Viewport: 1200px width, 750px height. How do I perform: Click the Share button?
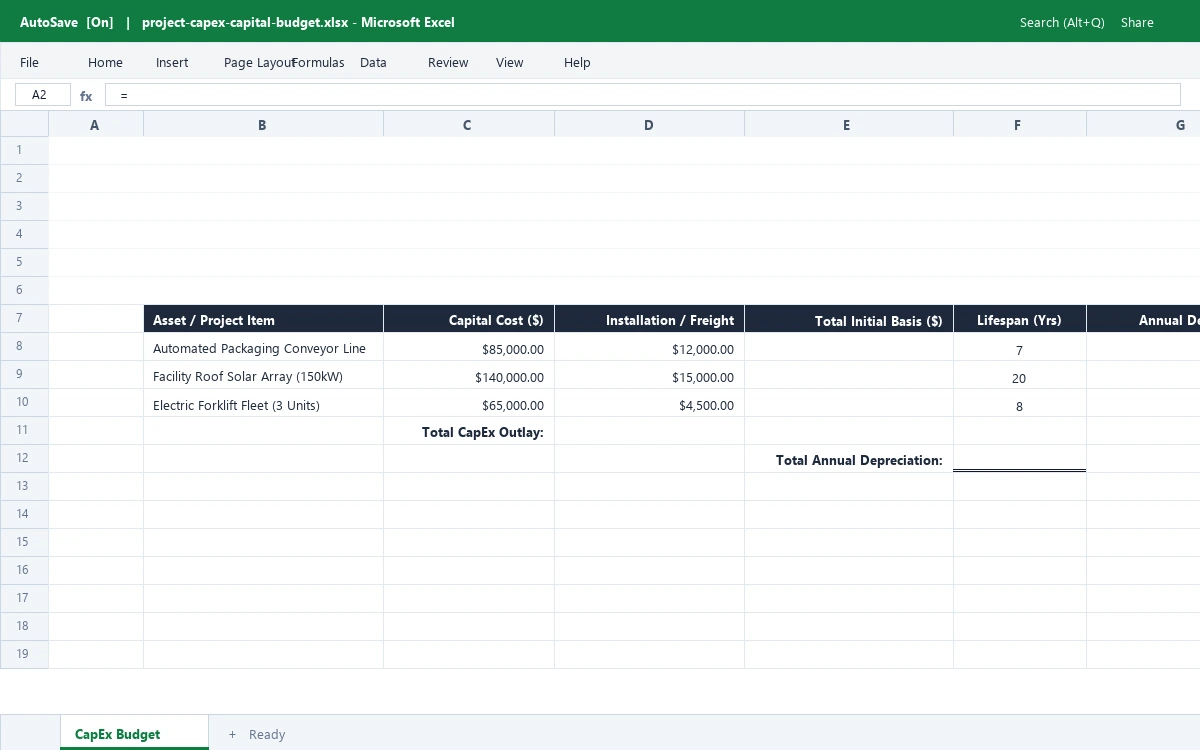(x=1137, y=22)
